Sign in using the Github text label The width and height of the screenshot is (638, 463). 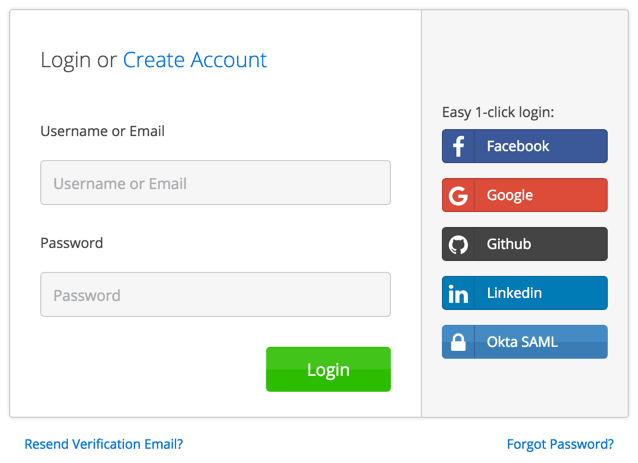pos(509,244)
